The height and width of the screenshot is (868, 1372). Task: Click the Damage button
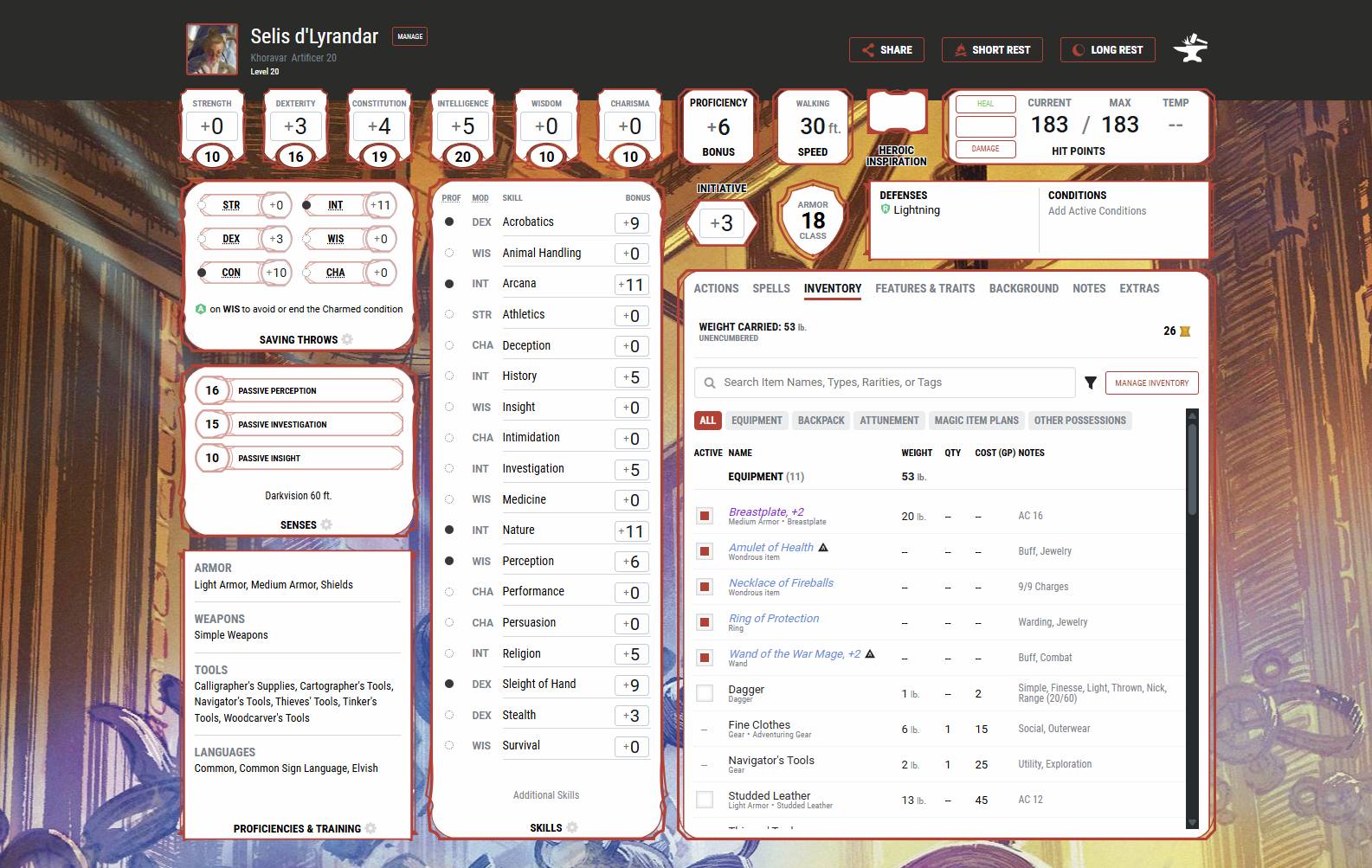click(985, 149)
